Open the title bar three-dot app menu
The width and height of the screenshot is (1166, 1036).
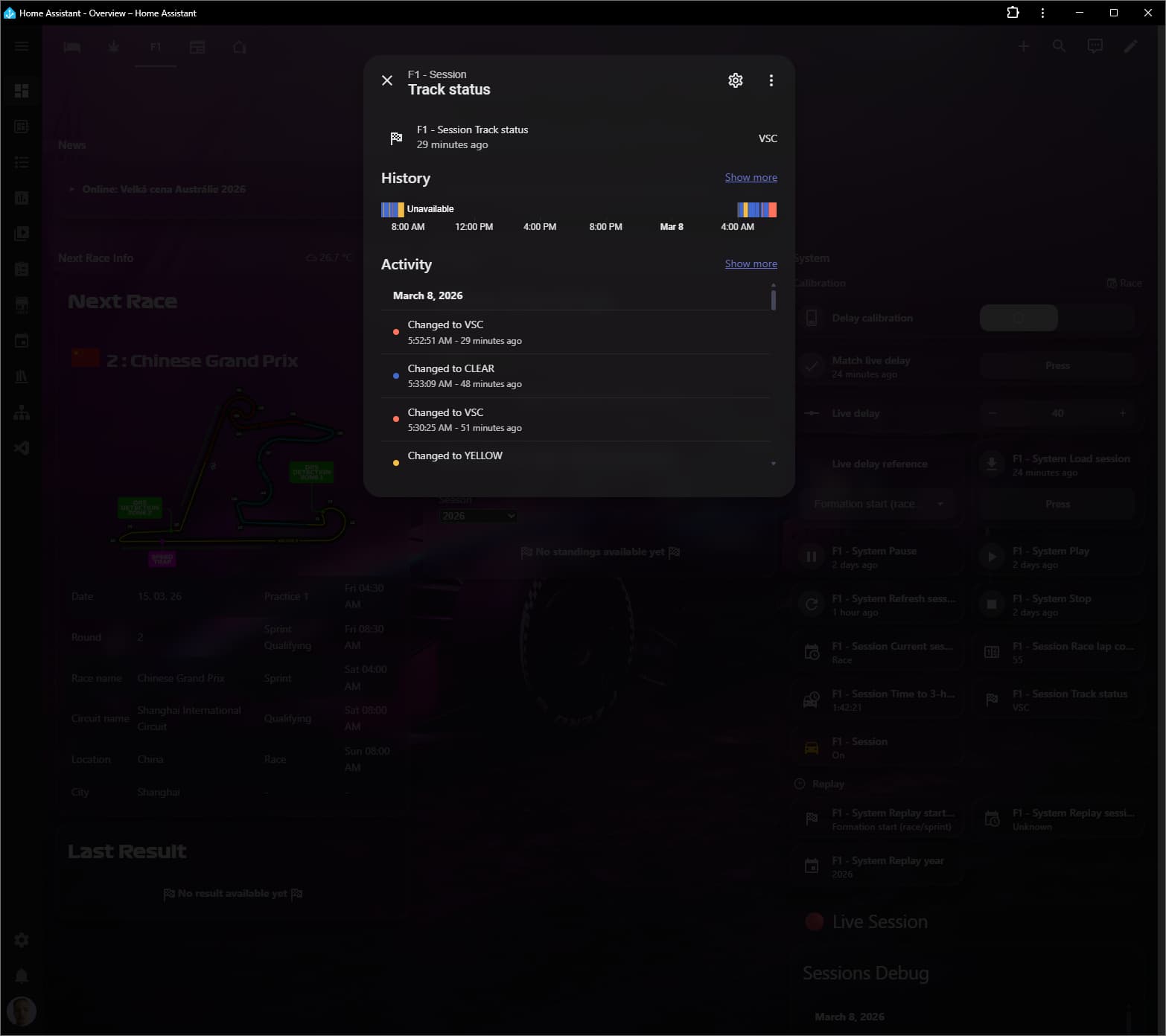1042,13
